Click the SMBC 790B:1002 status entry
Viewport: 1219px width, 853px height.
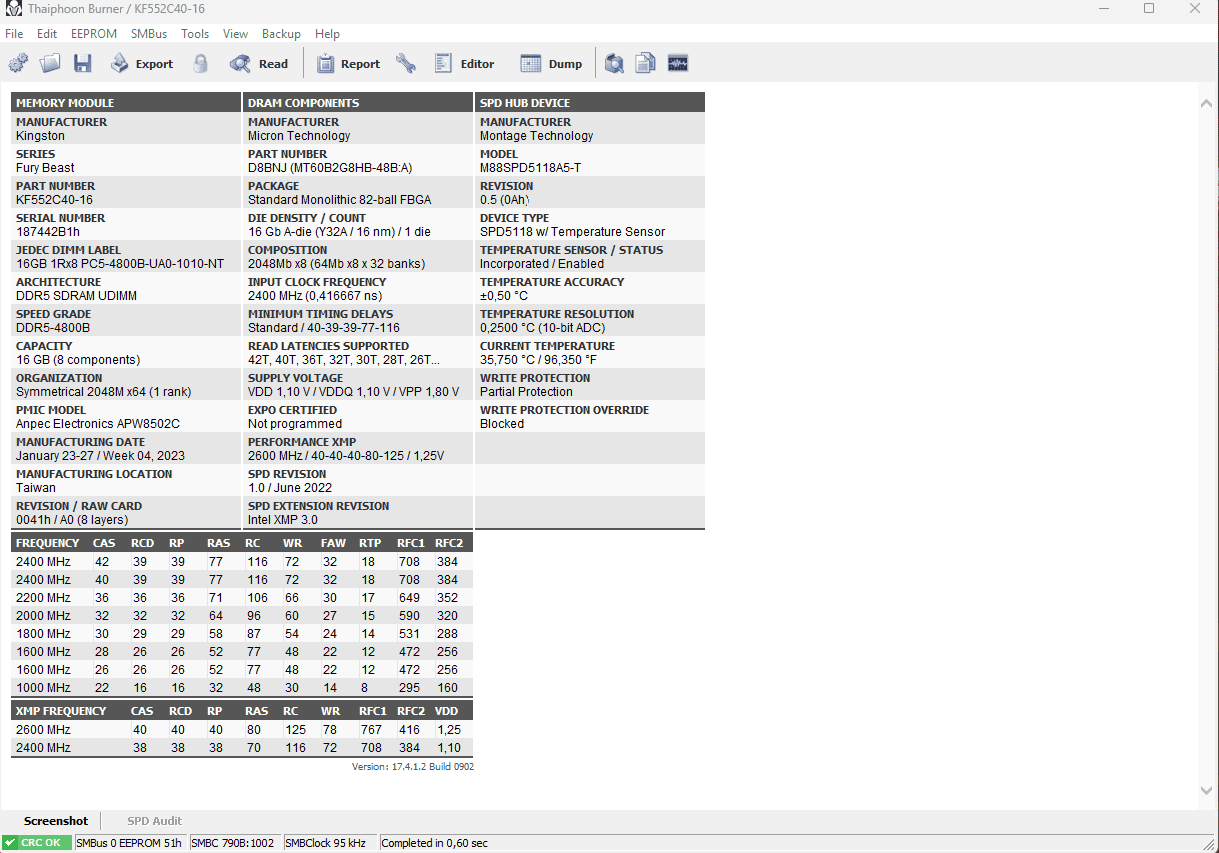233,843
